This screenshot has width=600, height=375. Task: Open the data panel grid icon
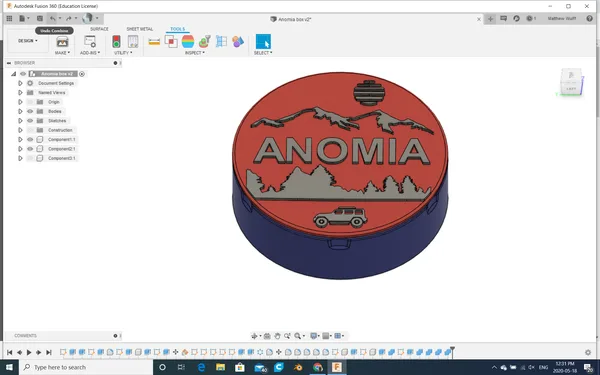point(9,18)
